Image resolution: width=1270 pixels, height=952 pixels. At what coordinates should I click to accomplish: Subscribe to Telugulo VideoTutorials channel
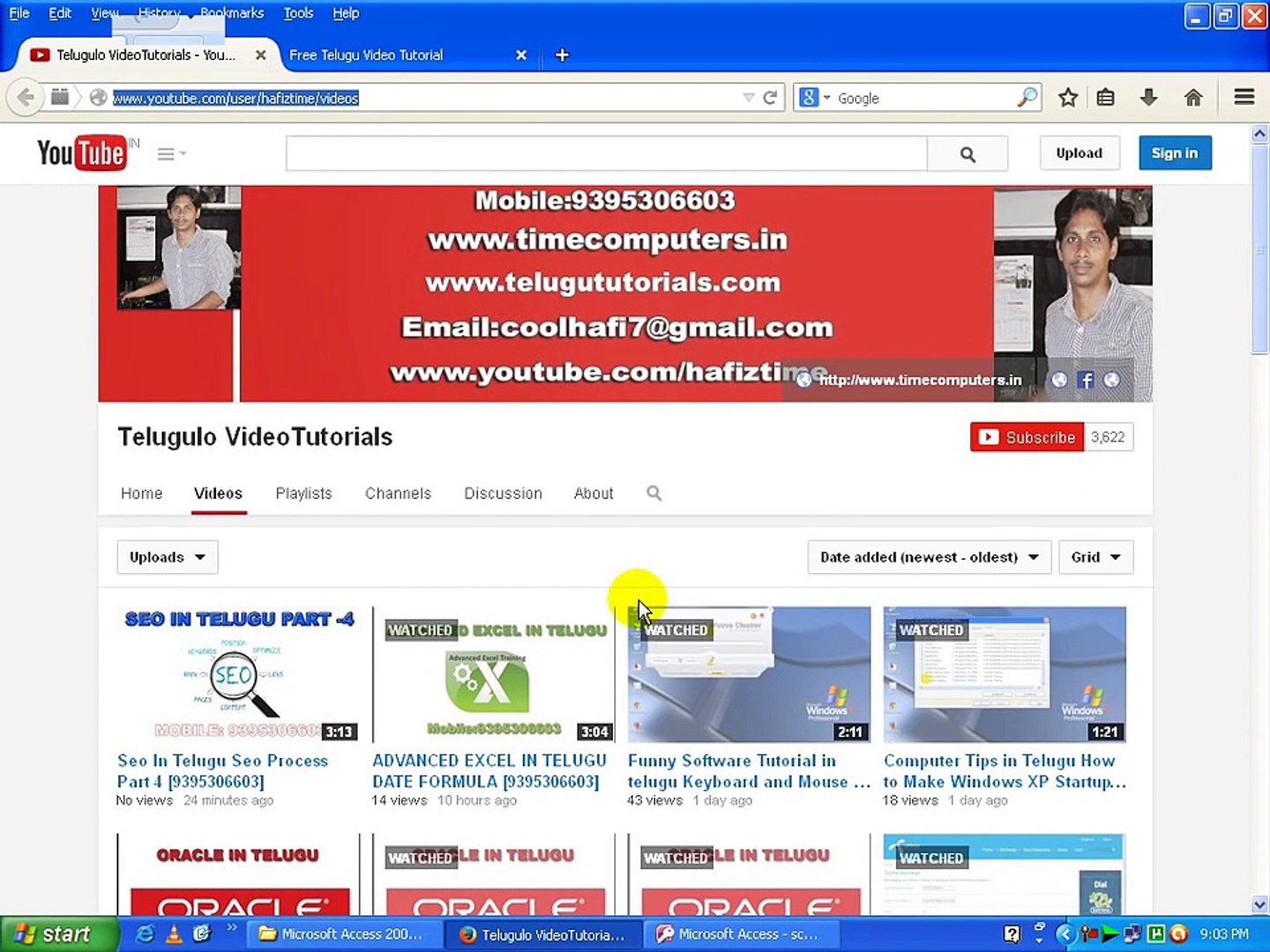point(1027,437)
